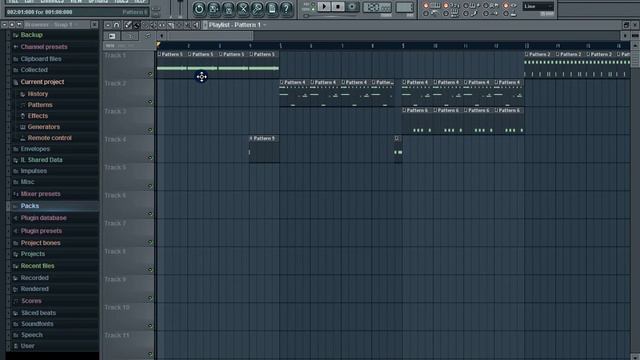The image size is (640, 360).
Task: Click the Stop transport button
Action: (338, 7)
